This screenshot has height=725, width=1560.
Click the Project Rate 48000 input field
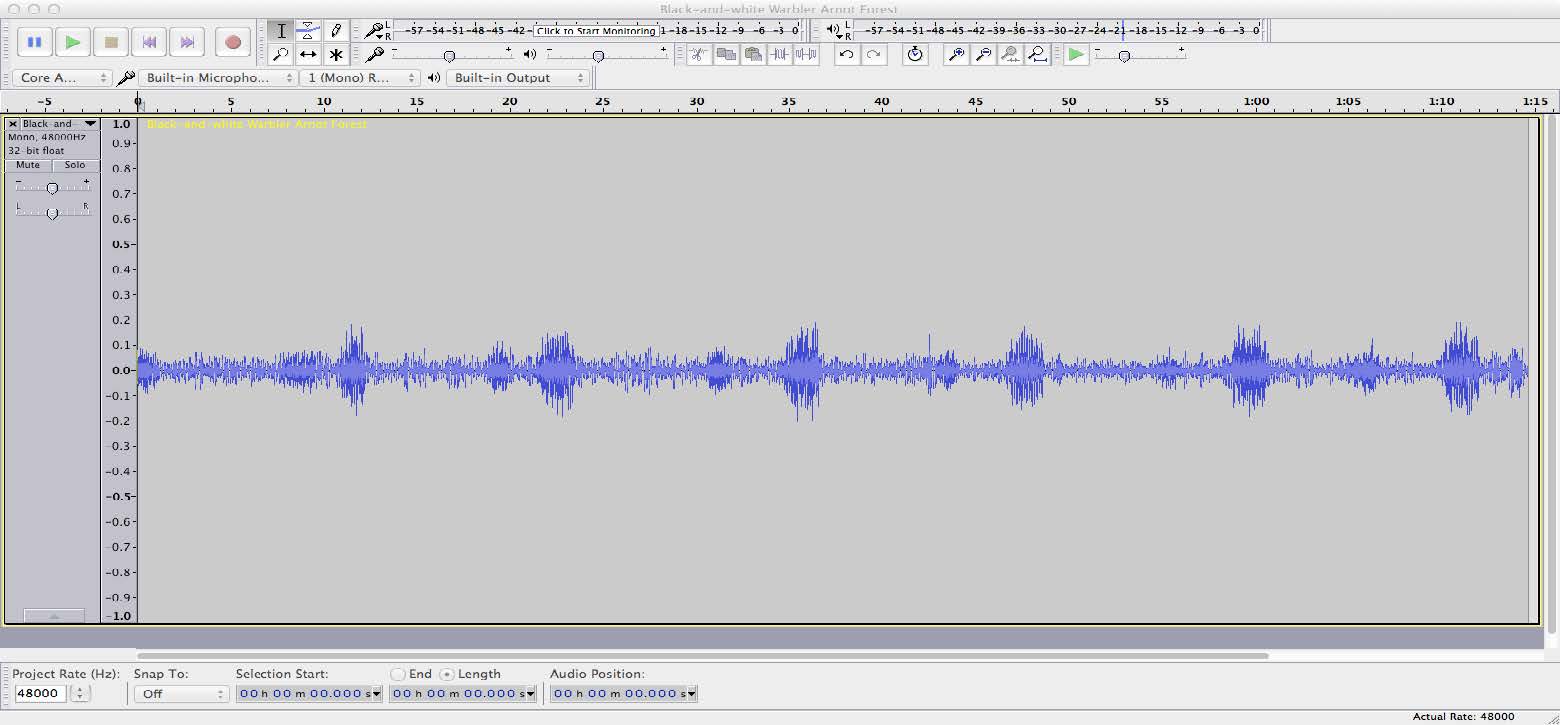[x=40, y=693]
